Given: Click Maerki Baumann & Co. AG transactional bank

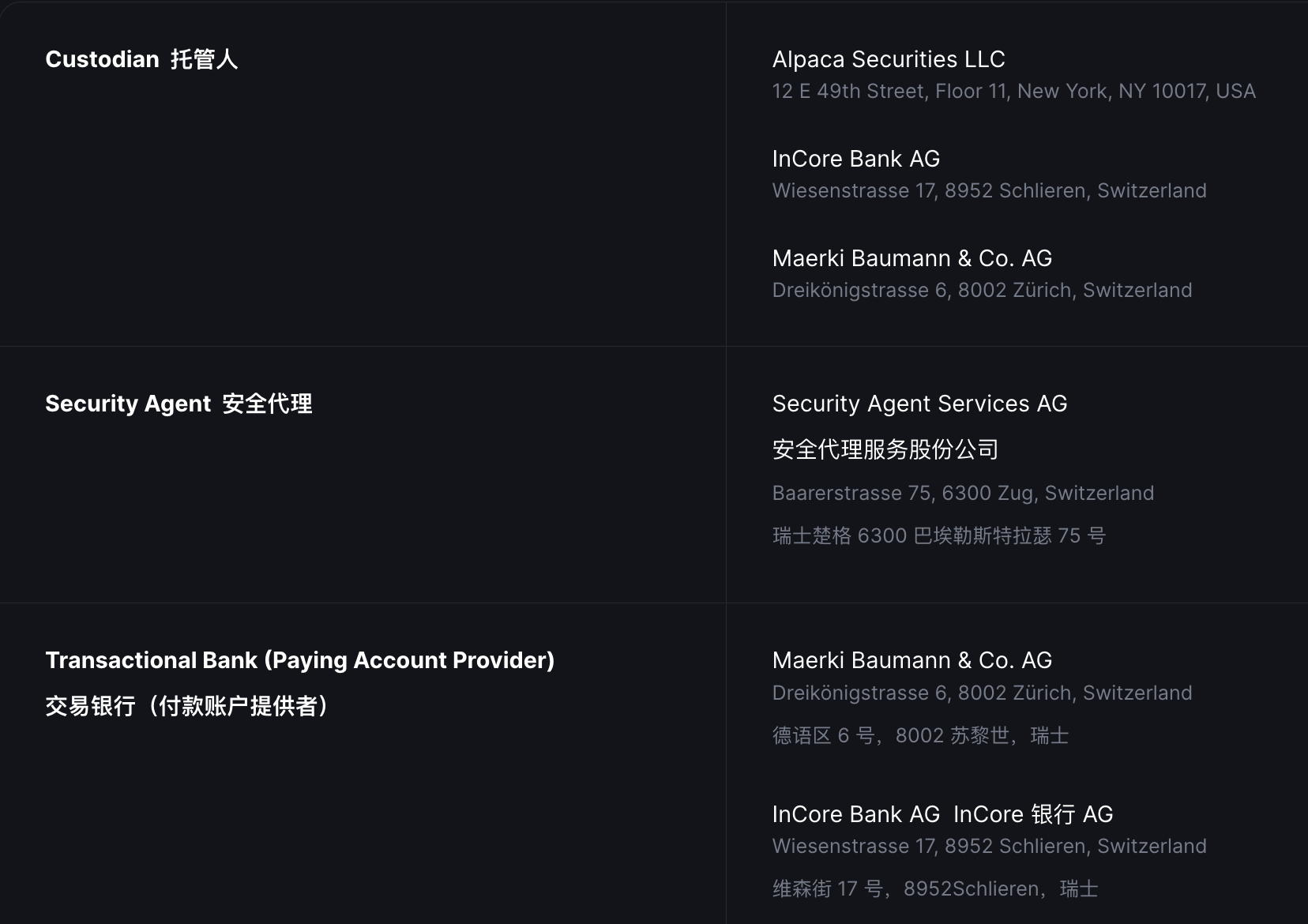Looking at the screenshot, I should 912,660.
